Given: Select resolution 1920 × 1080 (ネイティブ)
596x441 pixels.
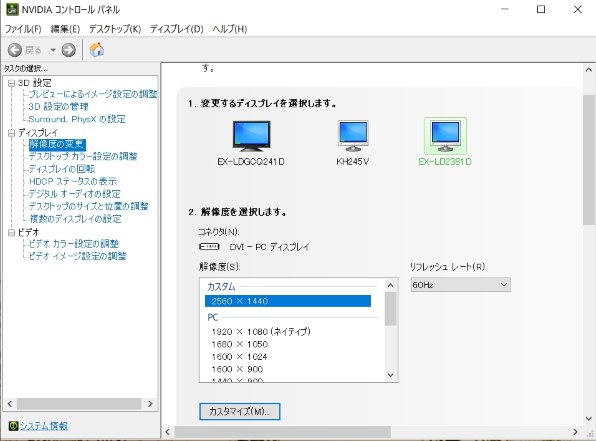Looking at the screenshot, I should click(261, 332).
